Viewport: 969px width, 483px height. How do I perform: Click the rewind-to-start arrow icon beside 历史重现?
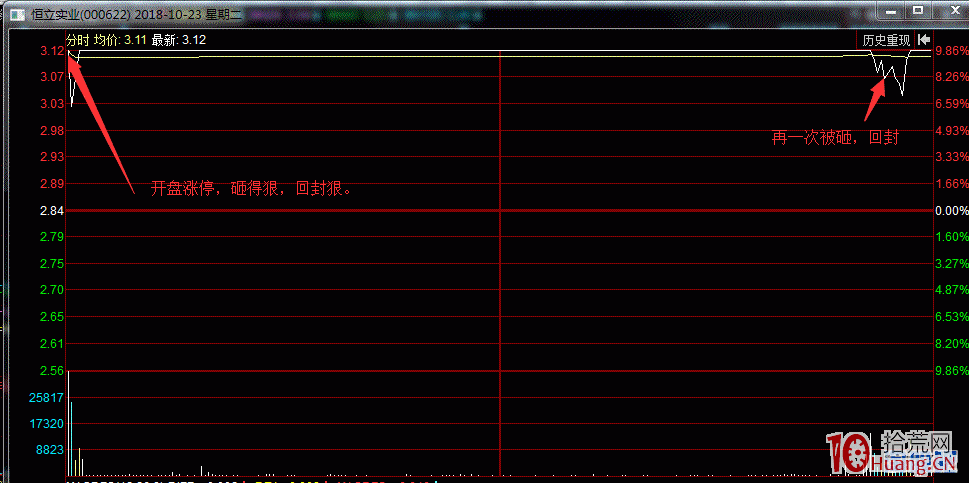coord(924,40)
